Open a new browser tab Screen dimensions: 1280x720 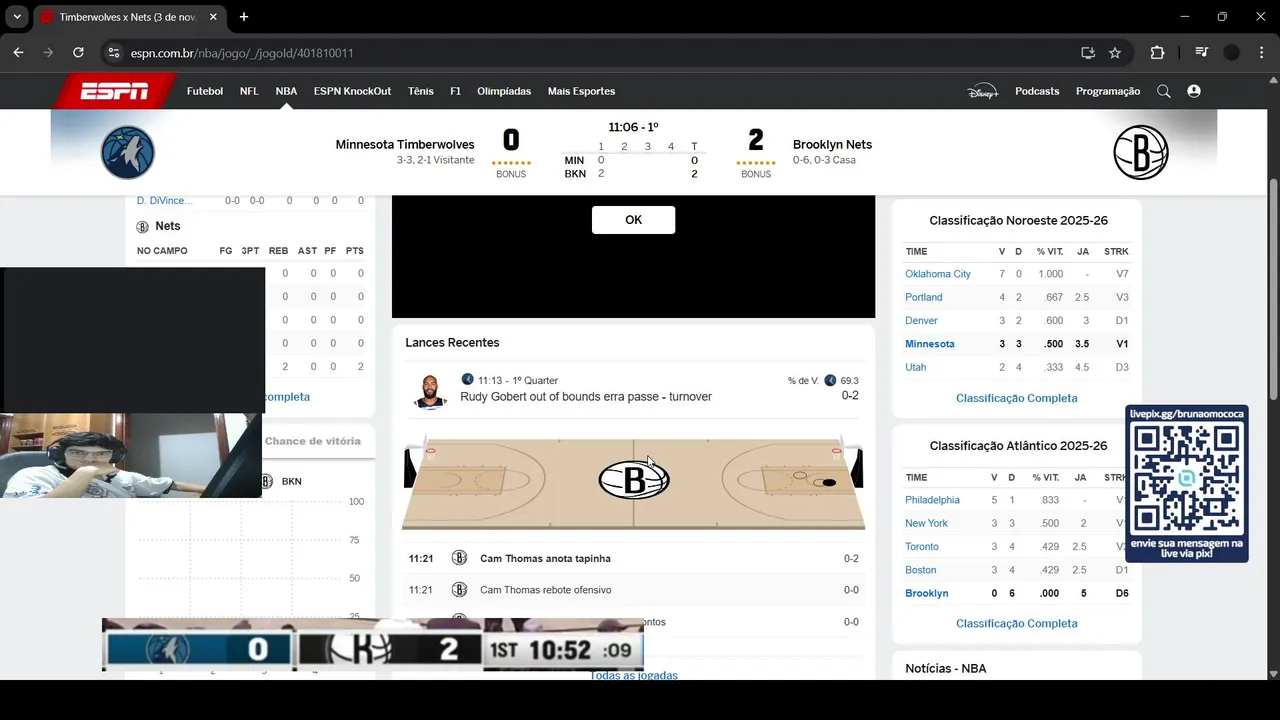tap(244, 17)
